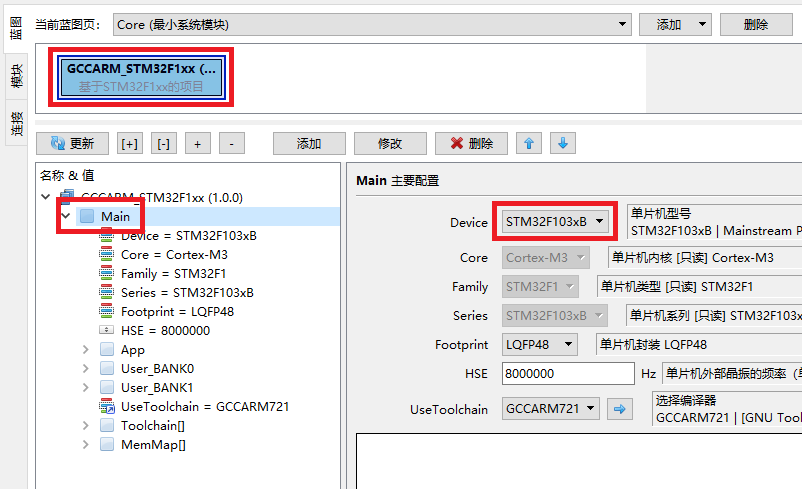The width and height of the screenshot is (802, 489).
Task: Move item down with blue arrow
Action: tap(563, 144)
